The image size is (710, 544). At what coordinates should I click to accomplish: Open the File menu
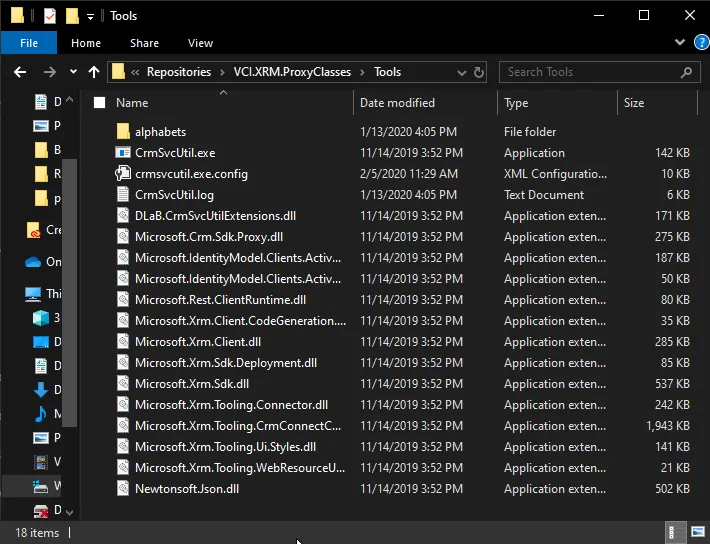pos(28,43)
